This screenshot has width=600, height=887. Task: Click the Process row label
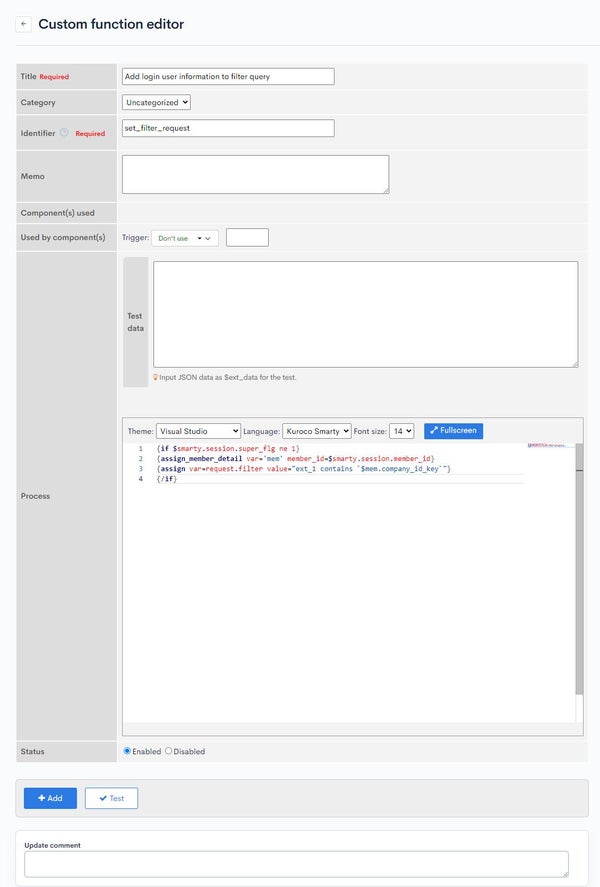(35, 496)
